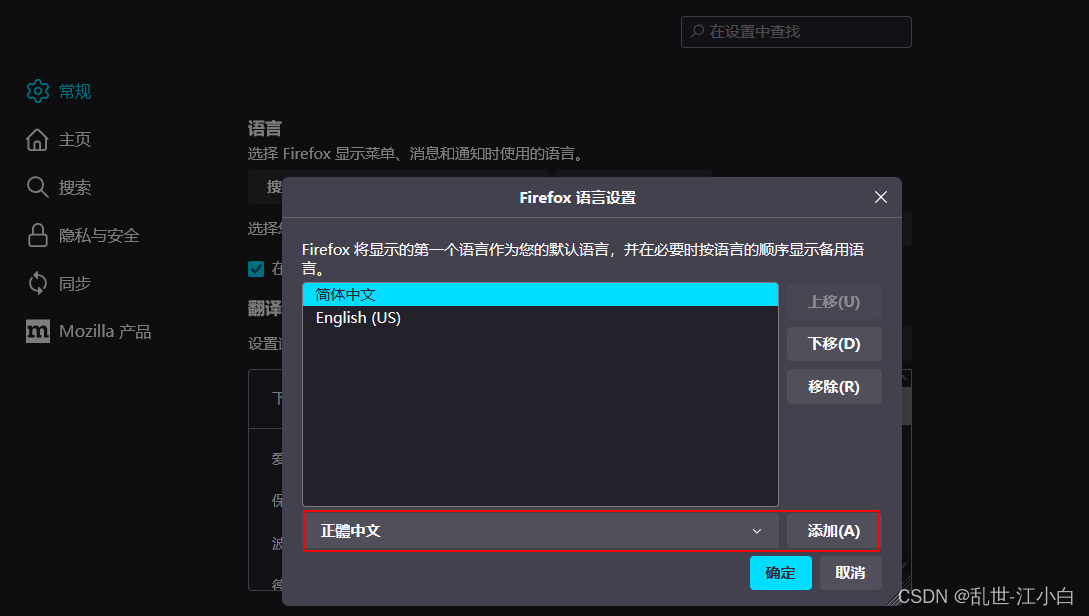1089x616 pixels.
Task: Close the Firefox 语言设置 dialog
Action: [x=881, y=197]
